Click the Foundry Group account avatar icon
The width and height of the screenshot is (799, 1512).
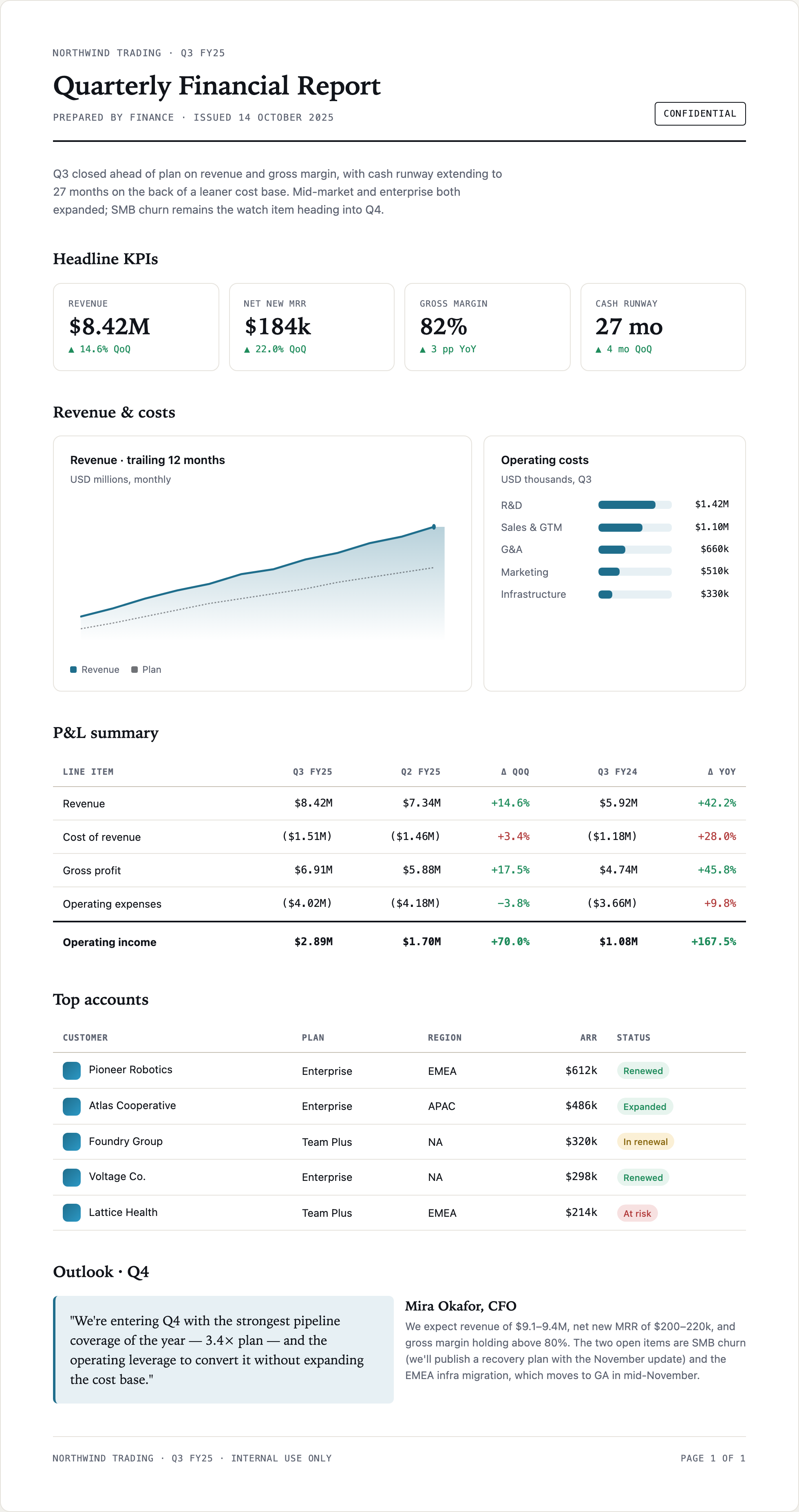[72, 1142]
